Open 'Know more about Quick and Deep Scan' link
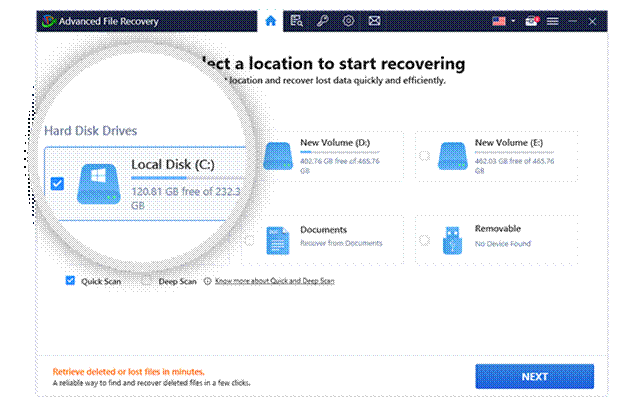 point(275,281)
